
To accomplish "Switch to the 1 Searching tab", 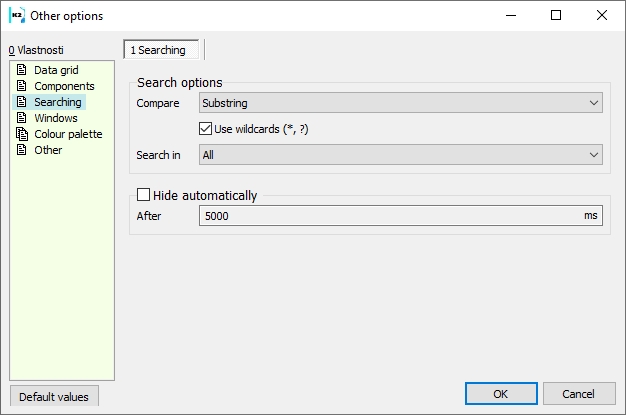I will coord(158,49).
